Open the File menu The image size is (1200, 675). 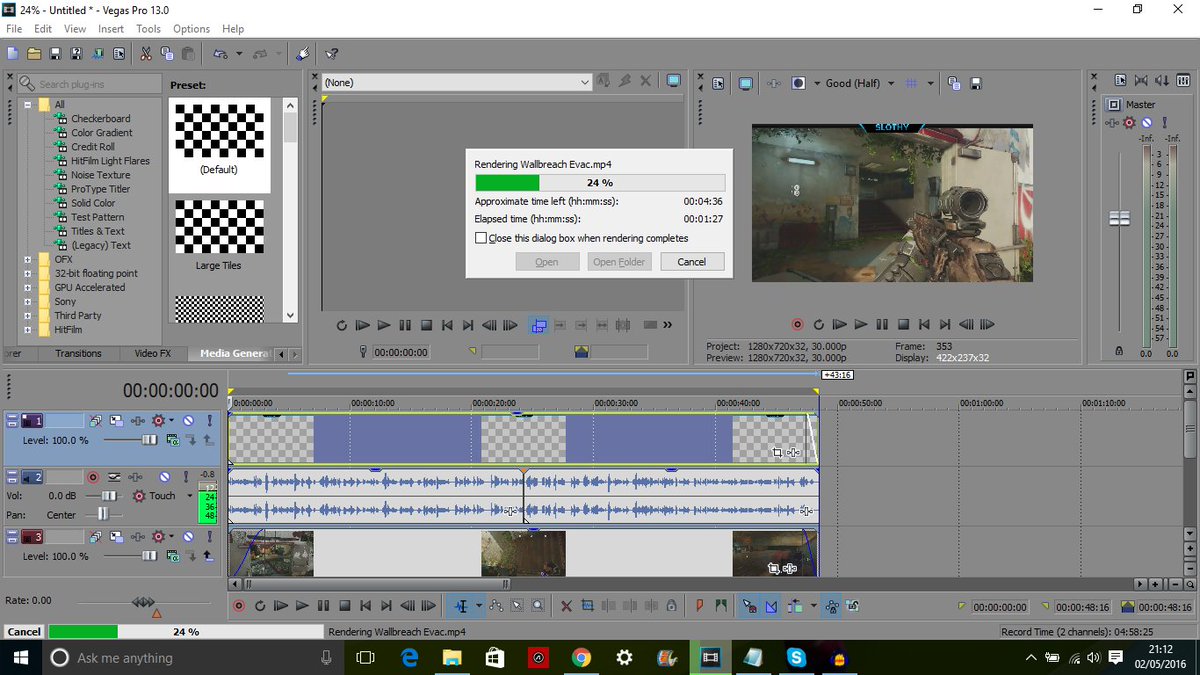[x=14, y=29]
